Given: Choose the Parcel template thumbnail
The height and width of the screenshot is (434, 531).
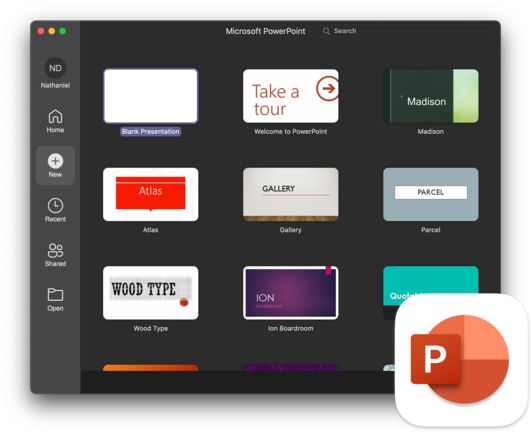Looking at the screenshot, I should [x=430, y=194].
